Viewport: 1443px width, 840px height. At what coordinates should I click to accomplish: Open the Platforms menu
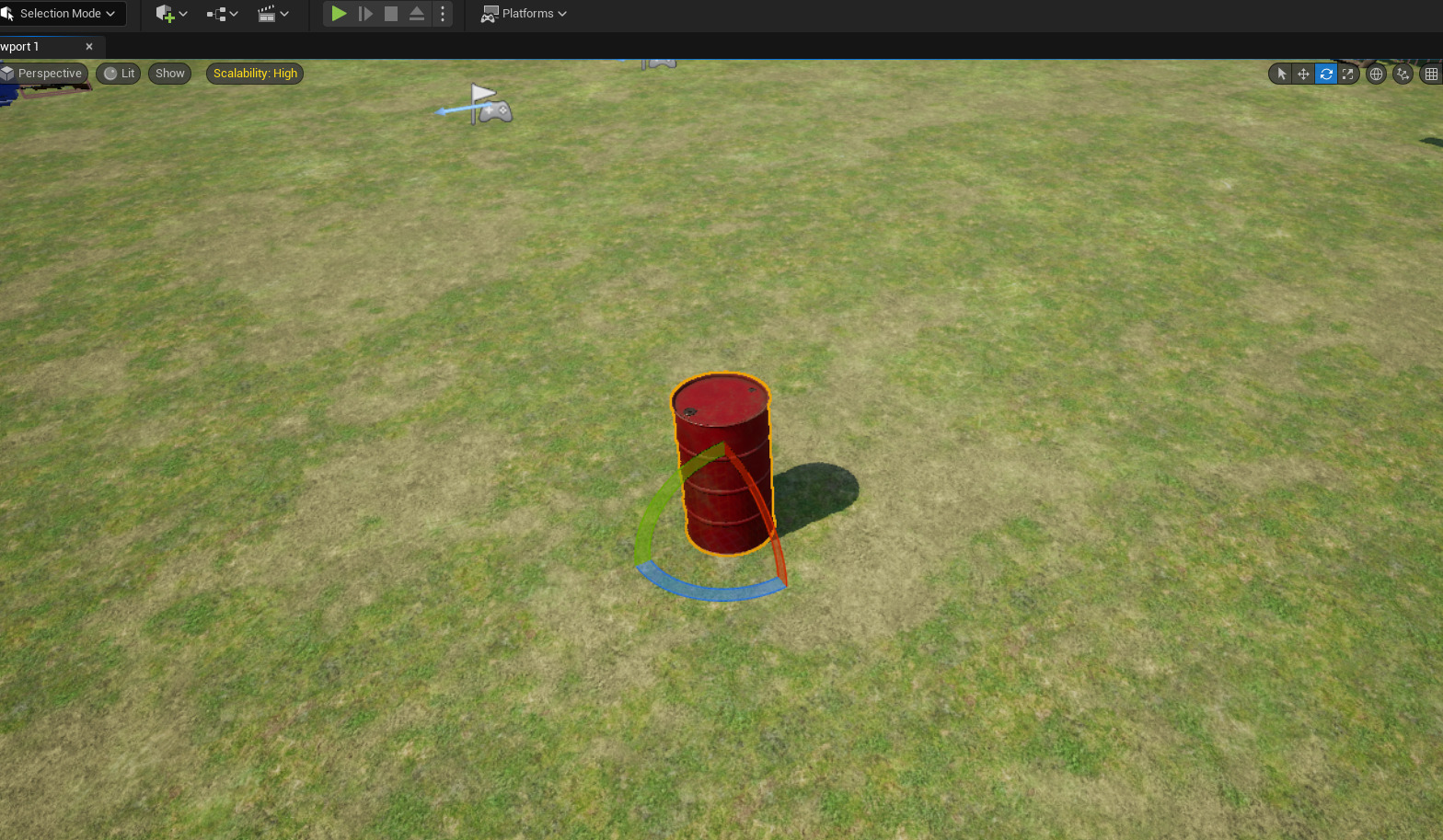tap(525, 14)
